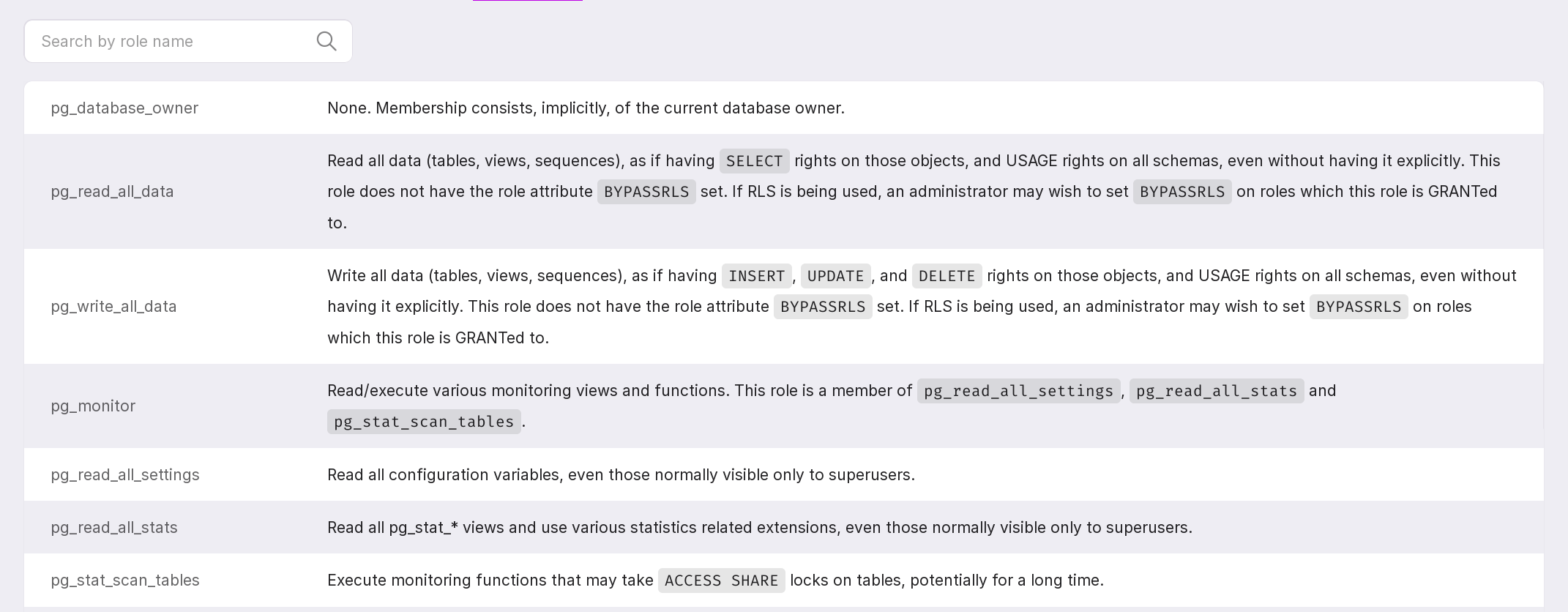Click the pg_database_owner description text
This screenshot has height=612, width=1568.
pos(586,108)
